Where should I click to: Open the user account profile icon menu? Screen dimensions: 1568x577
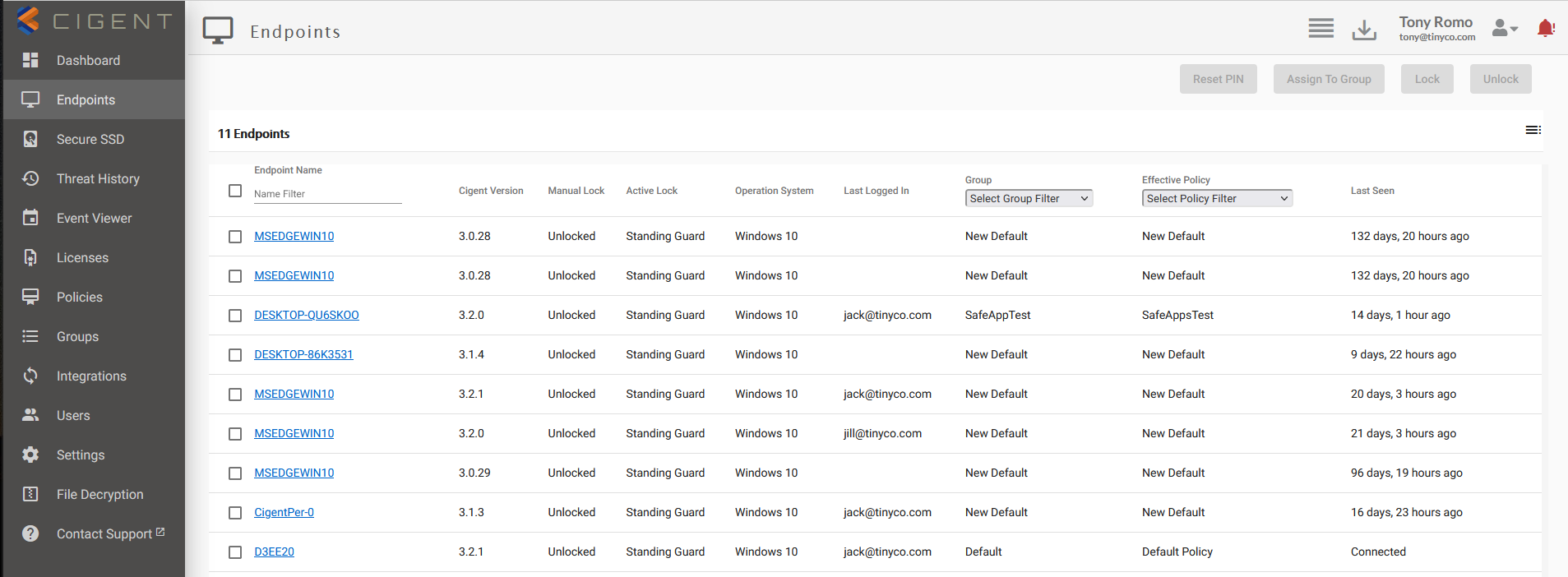[1504, 29]
